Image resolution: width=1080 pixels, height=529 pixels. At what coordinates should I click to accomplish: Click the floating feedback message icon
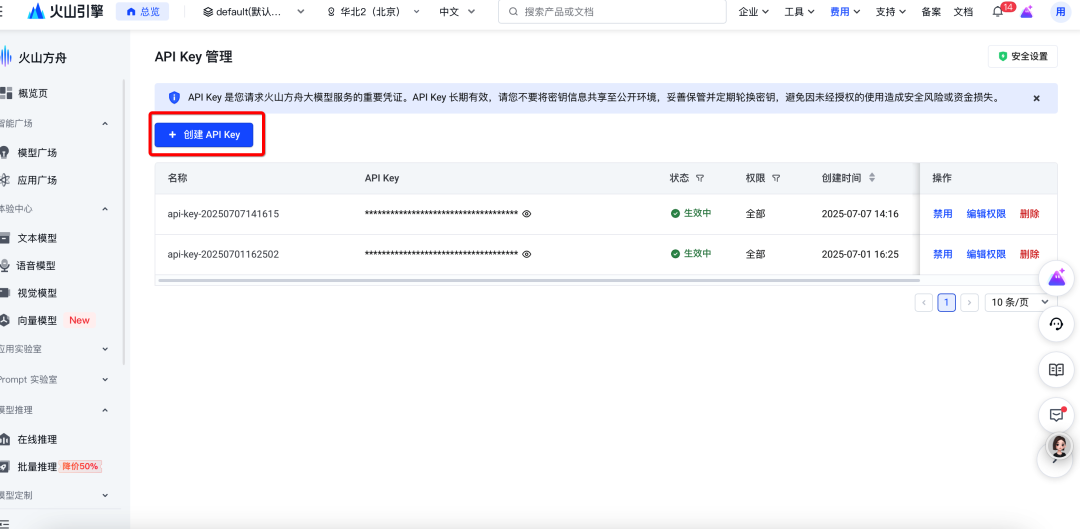coord(1056,415)
